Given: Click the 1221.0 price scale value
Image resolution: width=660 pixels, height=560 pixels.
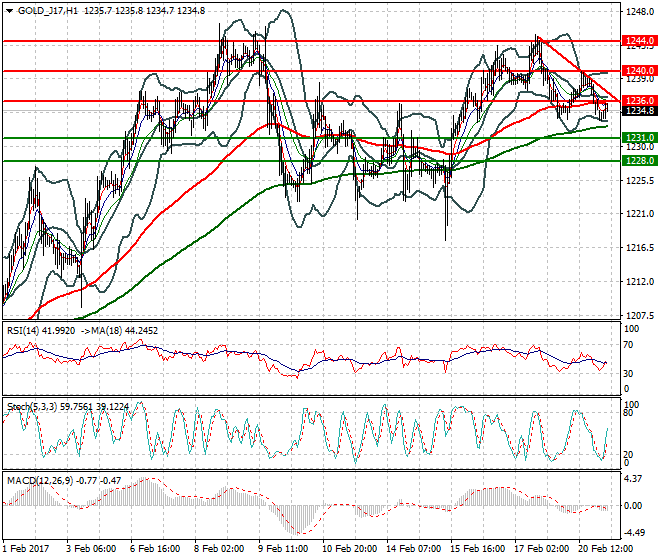Looking at the screenshot, I should coord(640,214).
